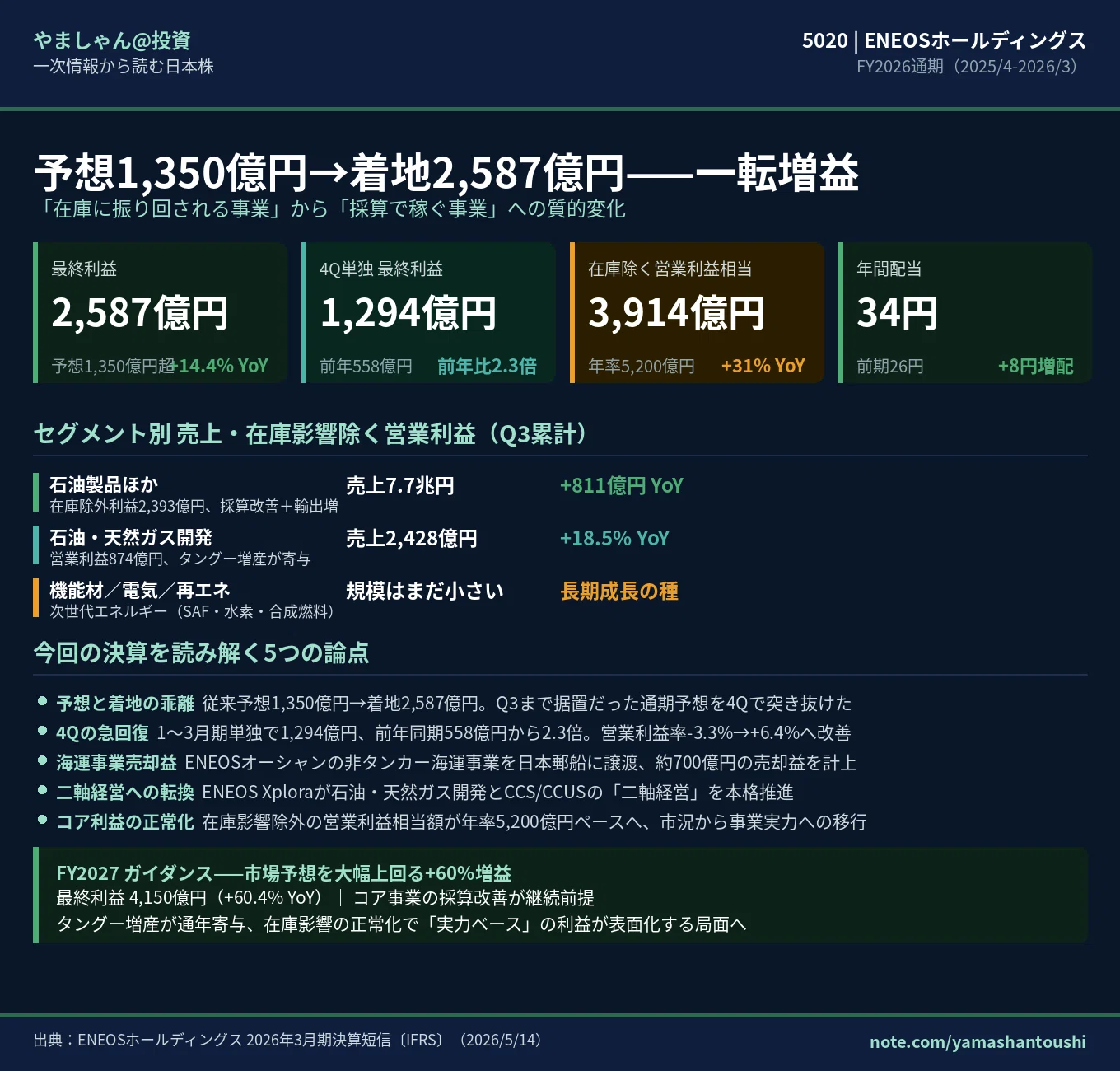Click the +31% YoY figure
This screenshot has height=1071, width=1120.
point(763,366)
